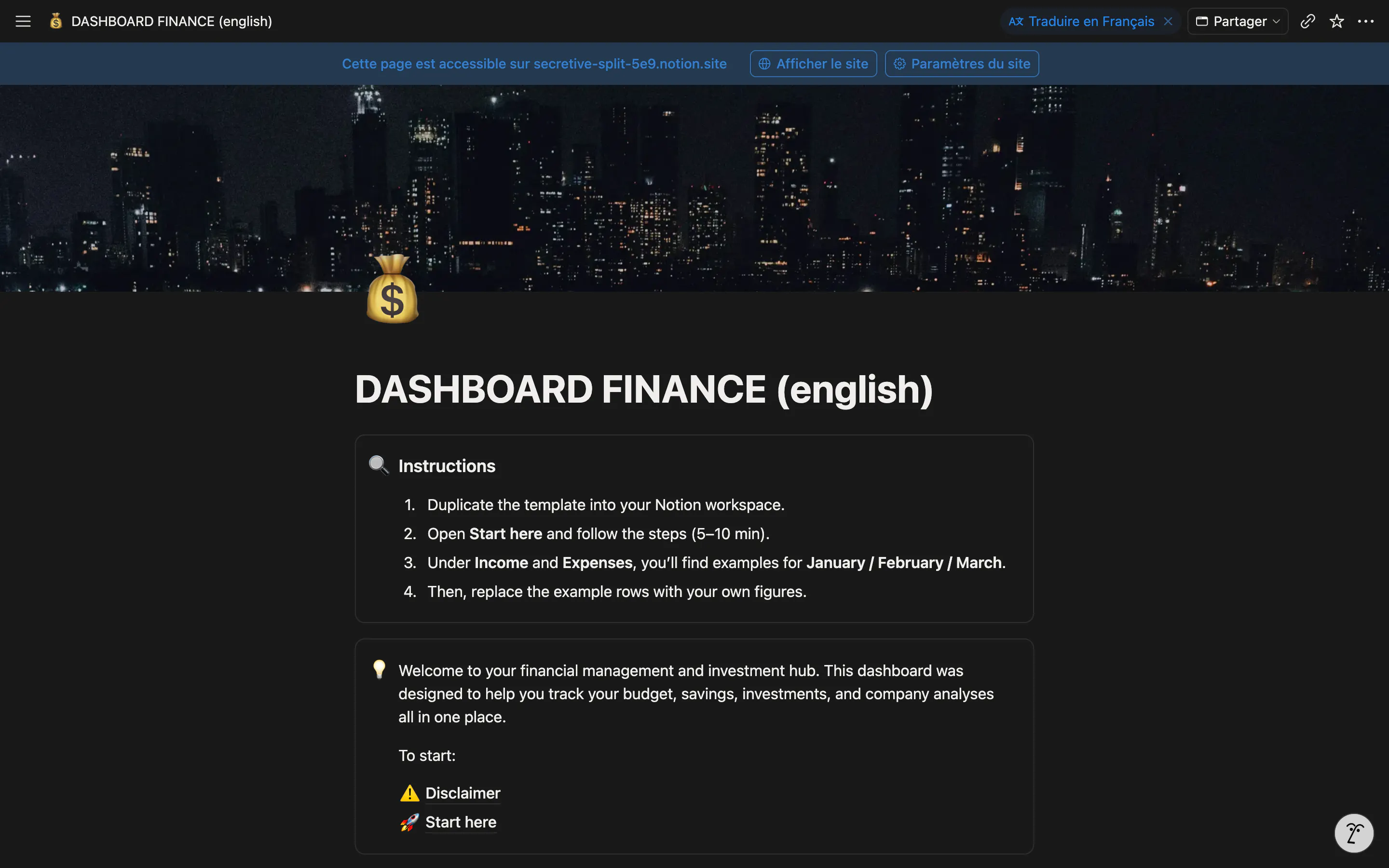The width and height of the screenshot is (1389, 868).
Task: Open the Notion AI assistant button
Action: pos(1354,833)
